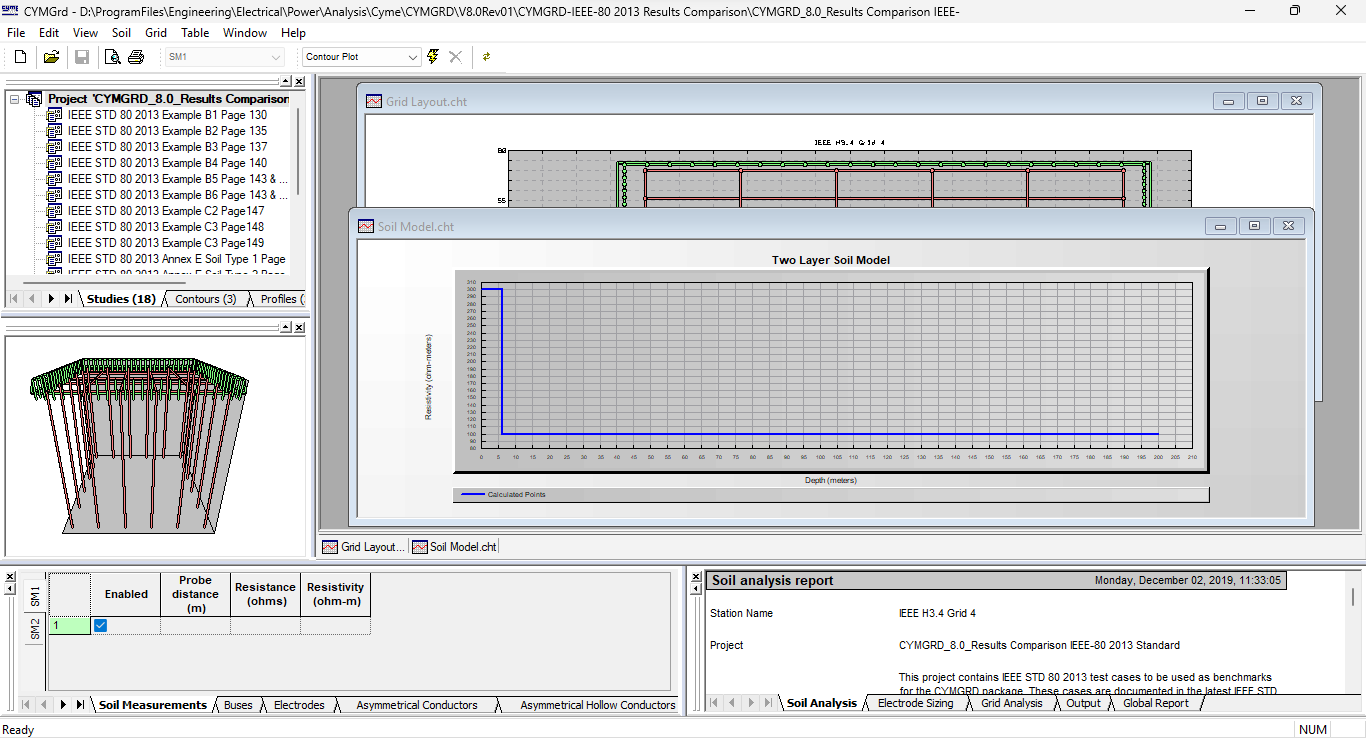
Task: Open the File menu
Action: (x=16, y=33)
